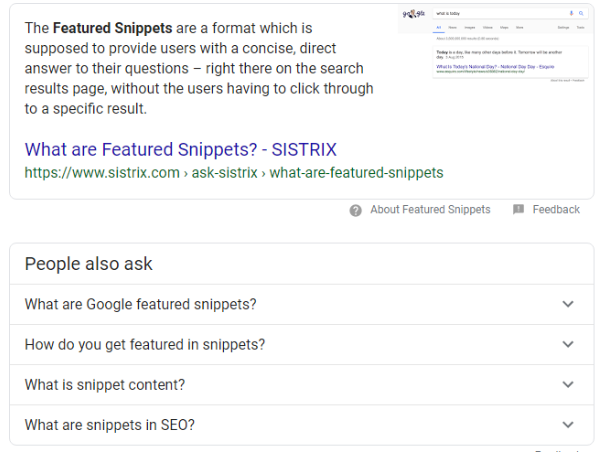Select the question text "What is snippet content?"
607x452 pixels.
click(x=105, y=385)
